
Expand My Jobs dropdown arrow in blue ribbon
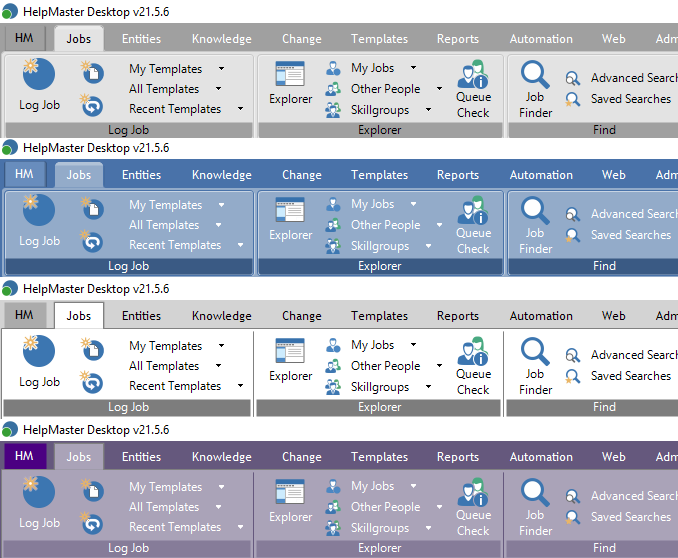click(413, 204)
